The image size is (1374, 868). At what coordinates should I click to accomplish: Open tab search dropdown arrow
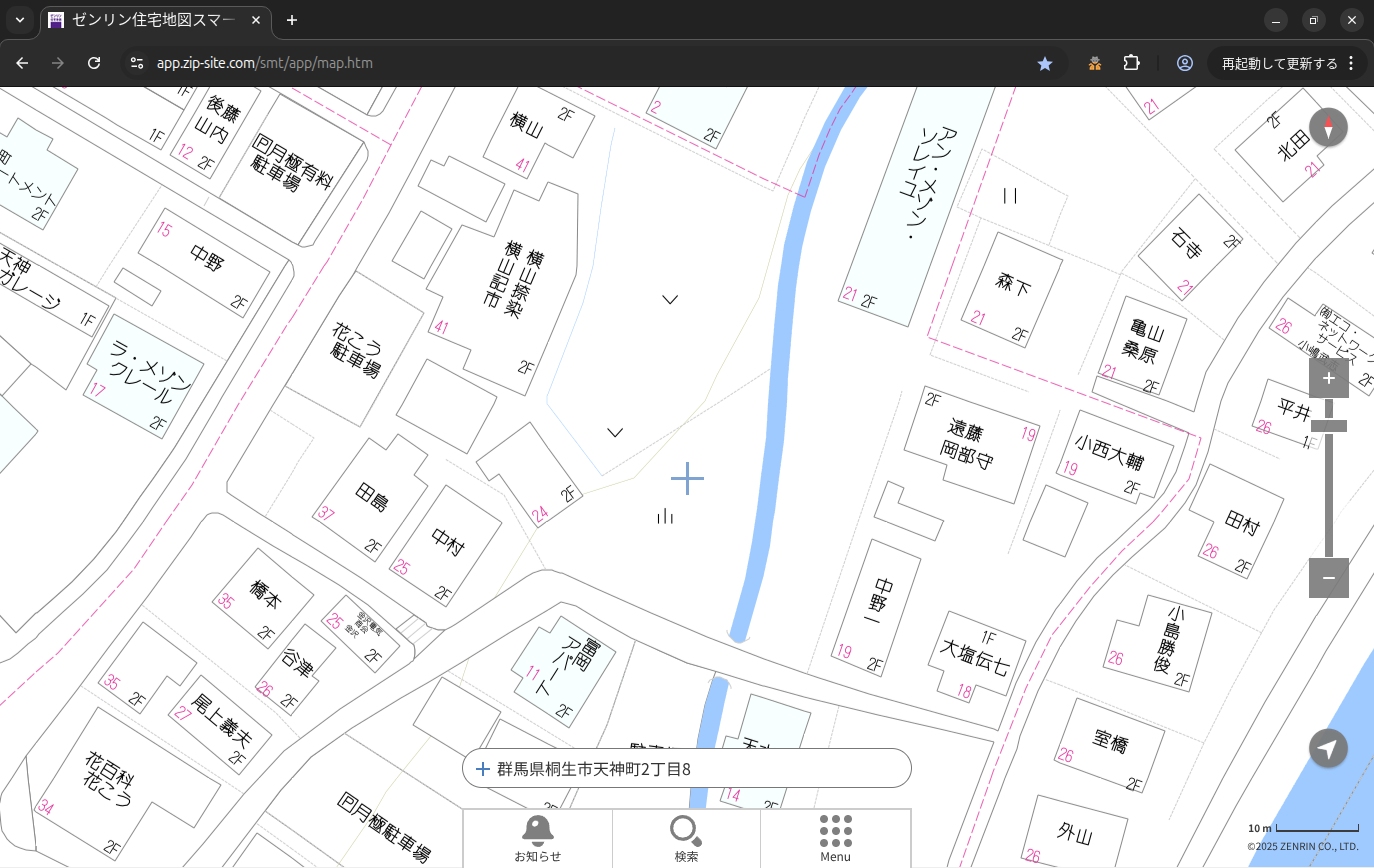click(19, 20)
